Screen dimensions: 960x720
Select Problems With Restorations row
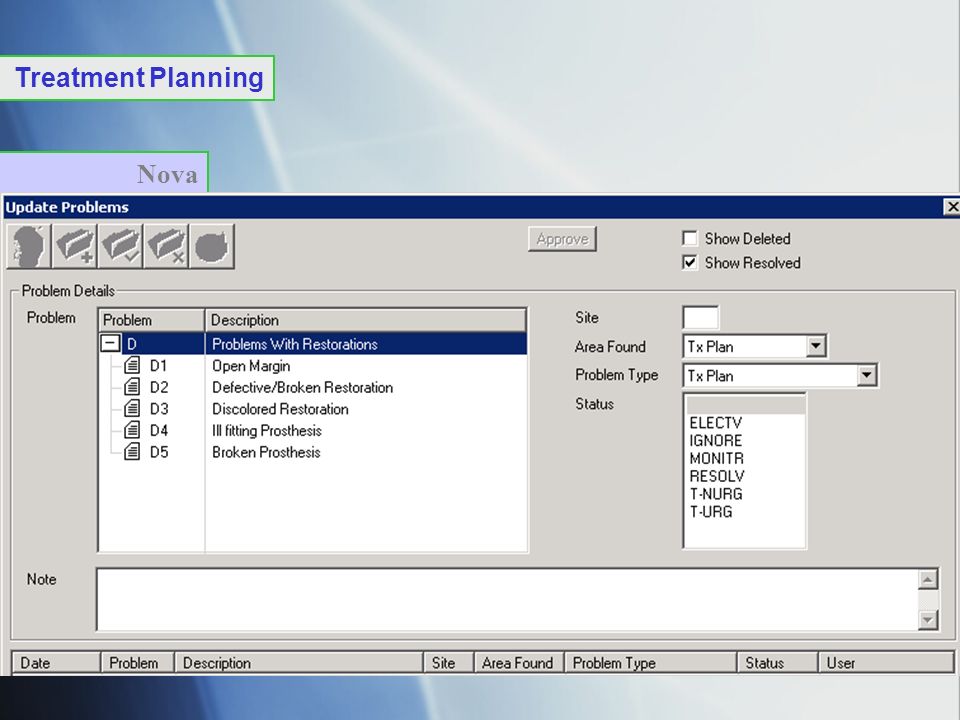click(x=312, y=343)
